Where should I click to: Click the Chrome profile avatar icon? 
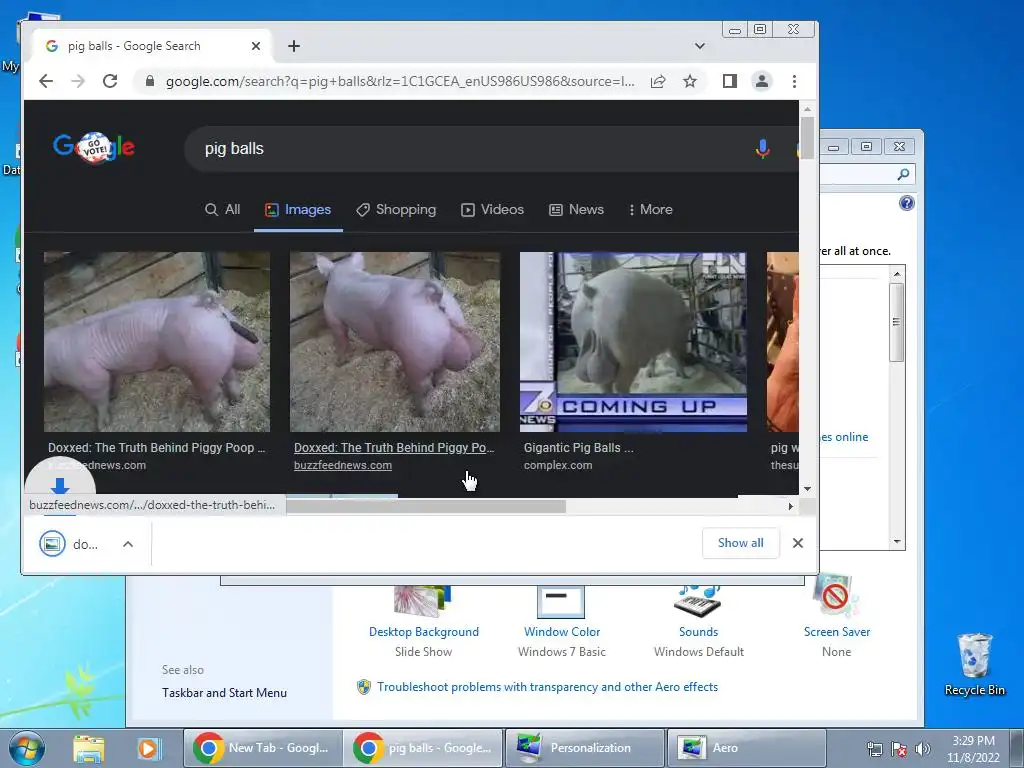(761, 81)
